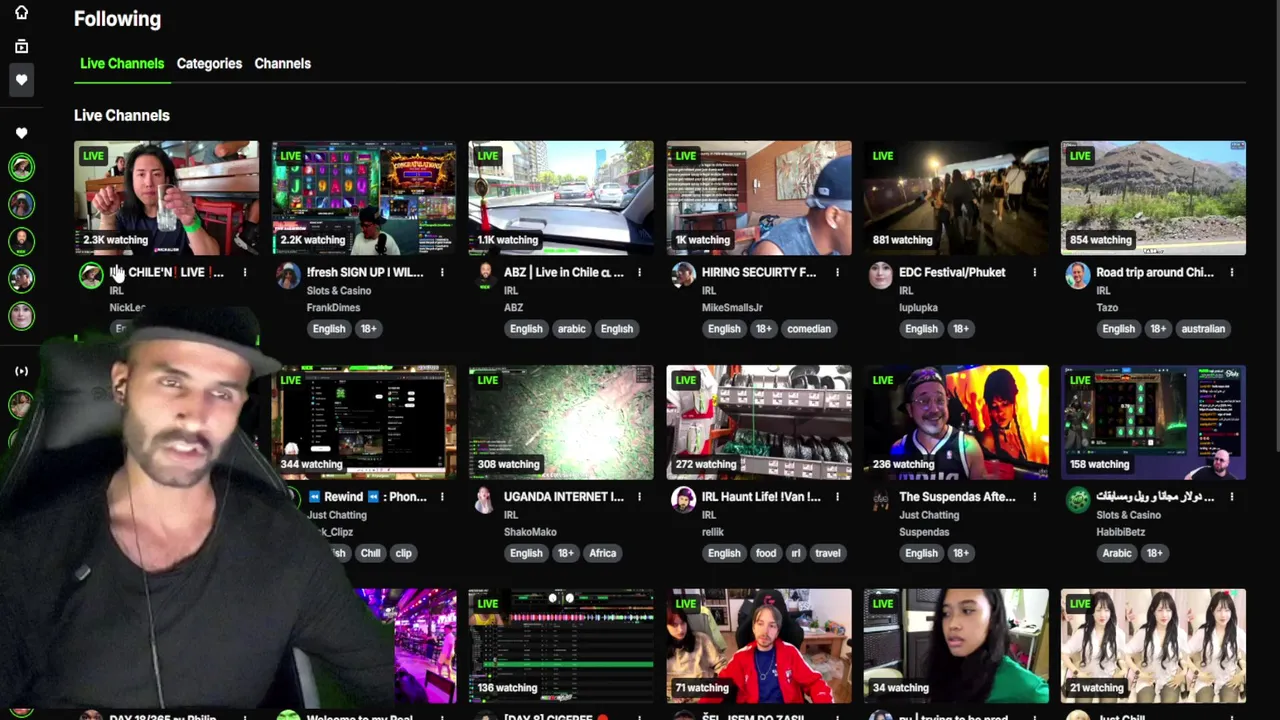
Task: Go to the ShakoMako channel name
Action: pos(530,532)
